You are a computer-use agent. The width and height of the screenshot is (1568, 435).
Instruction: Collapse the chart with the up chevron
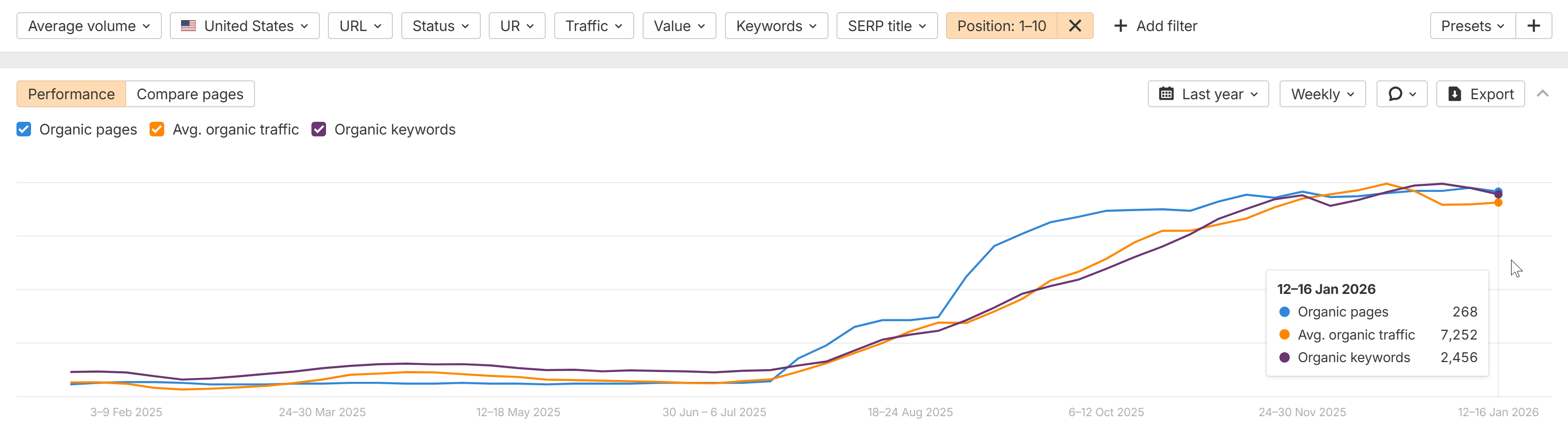pos(1542,94)
